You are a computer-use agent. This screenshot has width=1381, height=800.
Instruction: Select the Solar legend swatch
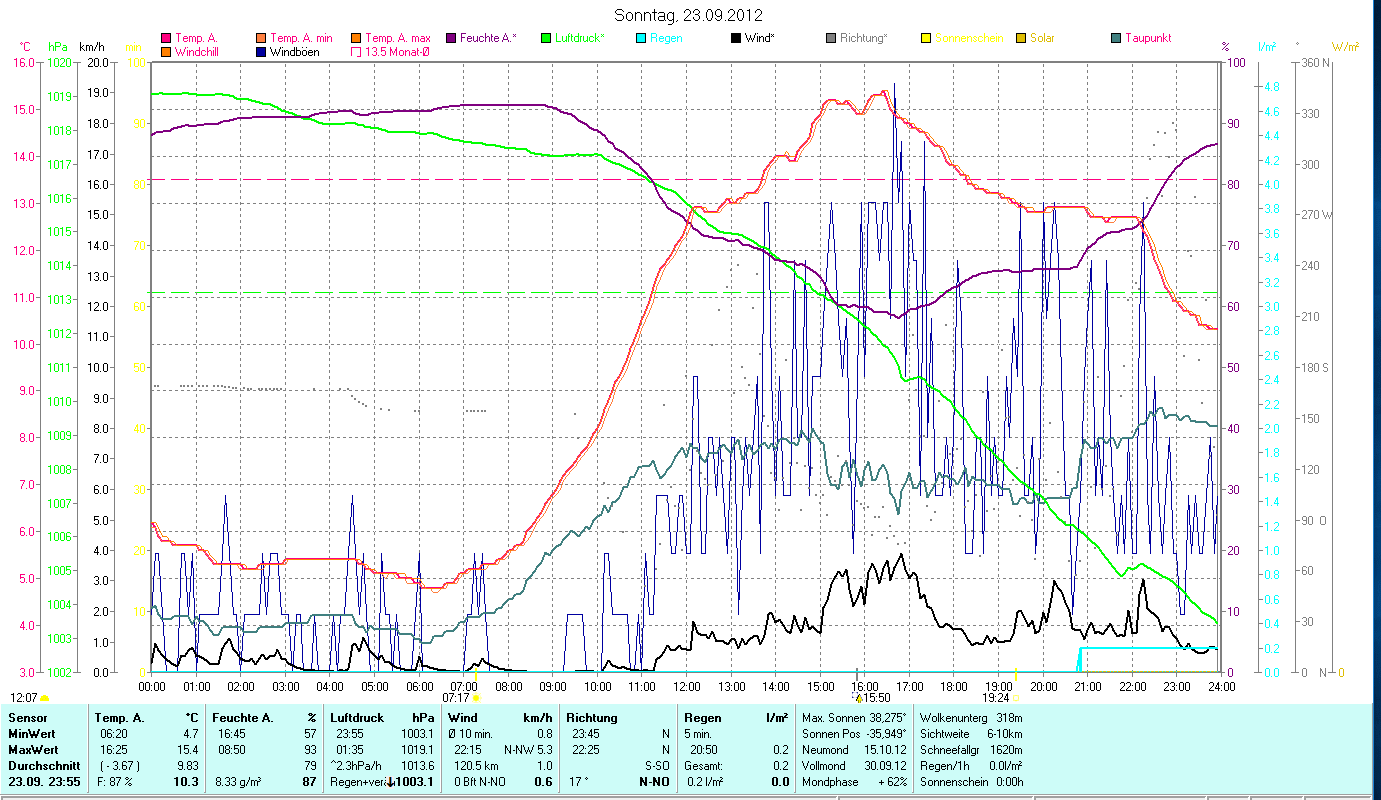tap(1021, 38)
